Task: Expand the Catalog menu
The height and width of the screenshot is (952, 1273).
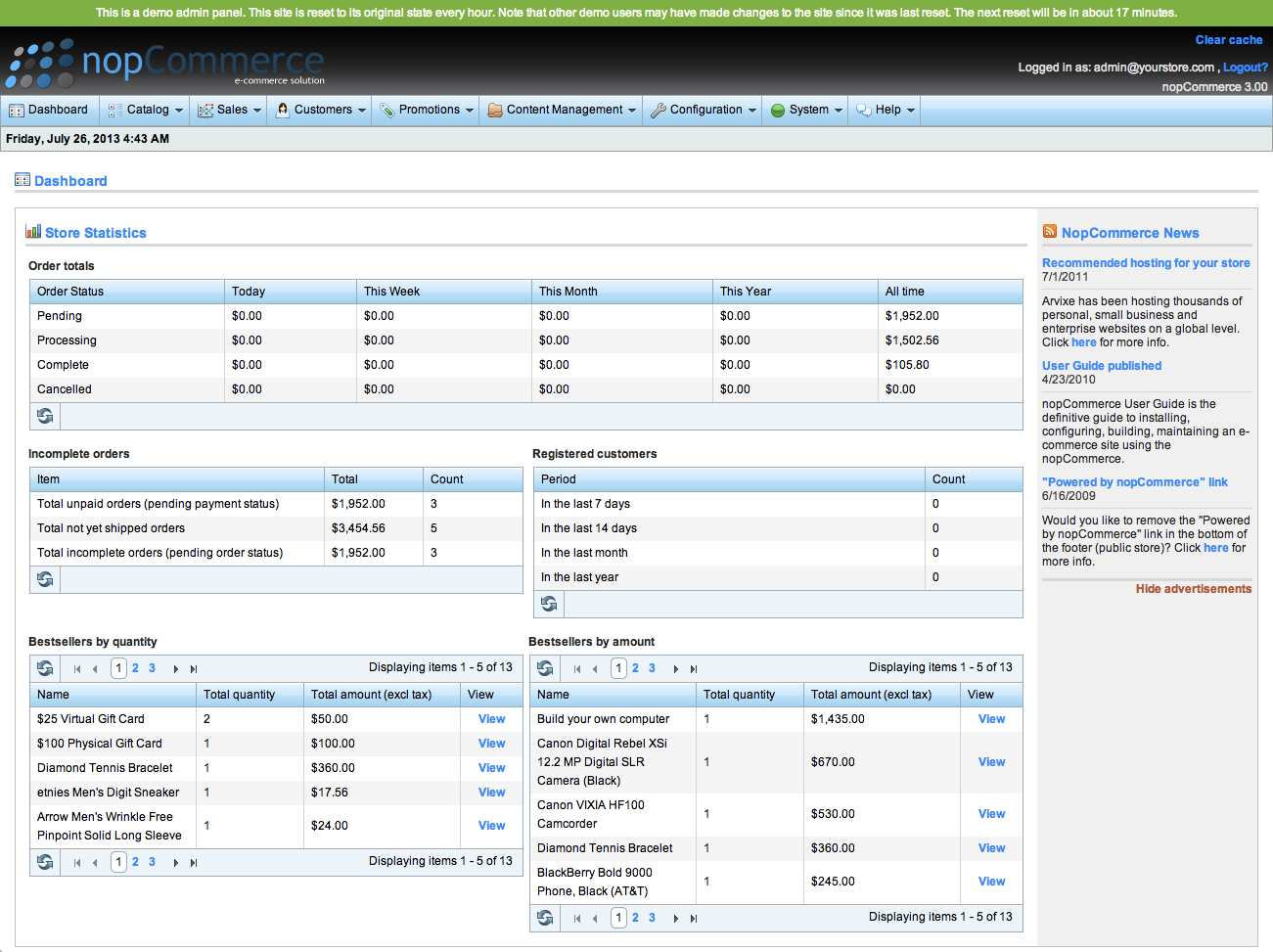Action: tap(147, 110)
